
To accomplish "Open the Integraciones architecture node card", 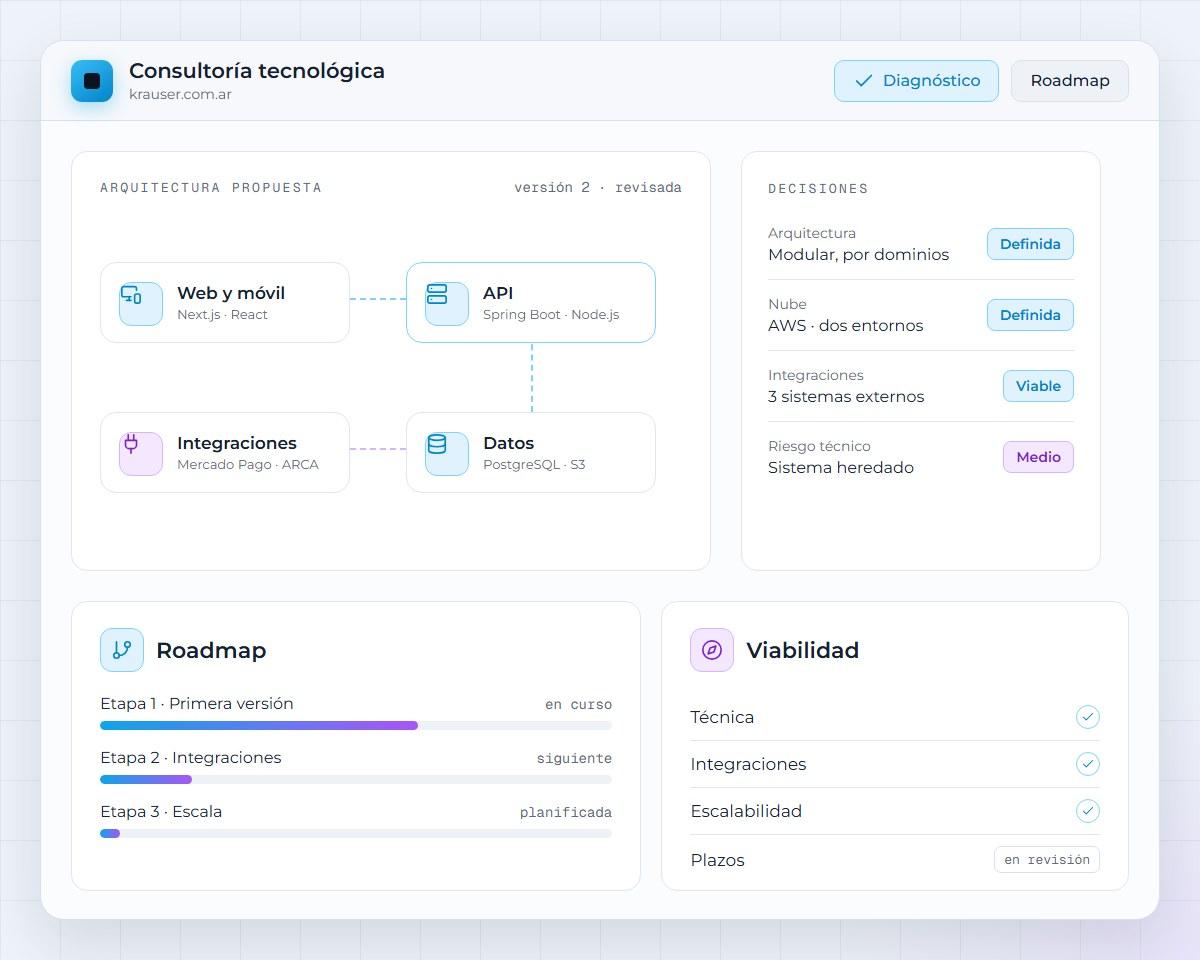I will (225, 453).
